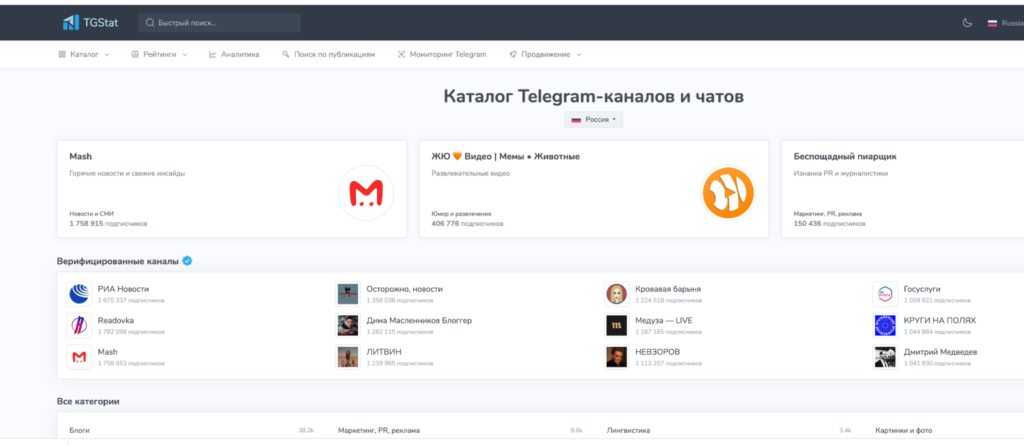Click the Аналитика chart icon

coord(212,54)
